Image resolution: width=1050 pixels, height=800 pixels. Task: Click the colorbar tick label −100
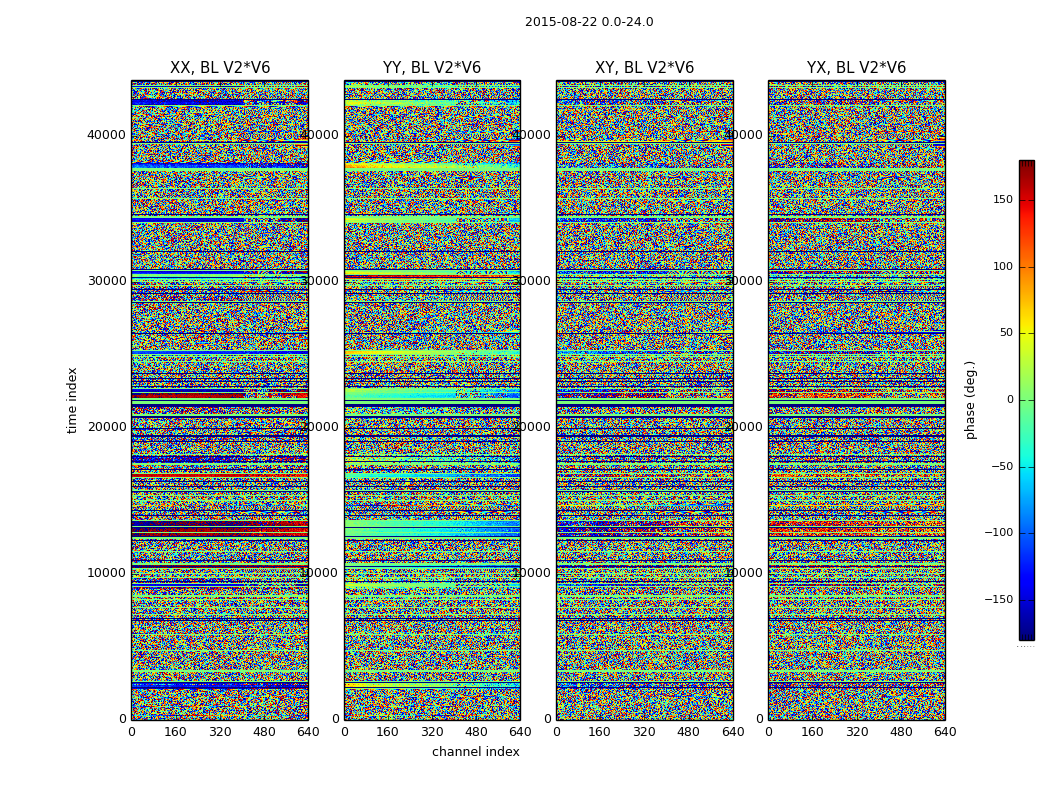(999, 533)
